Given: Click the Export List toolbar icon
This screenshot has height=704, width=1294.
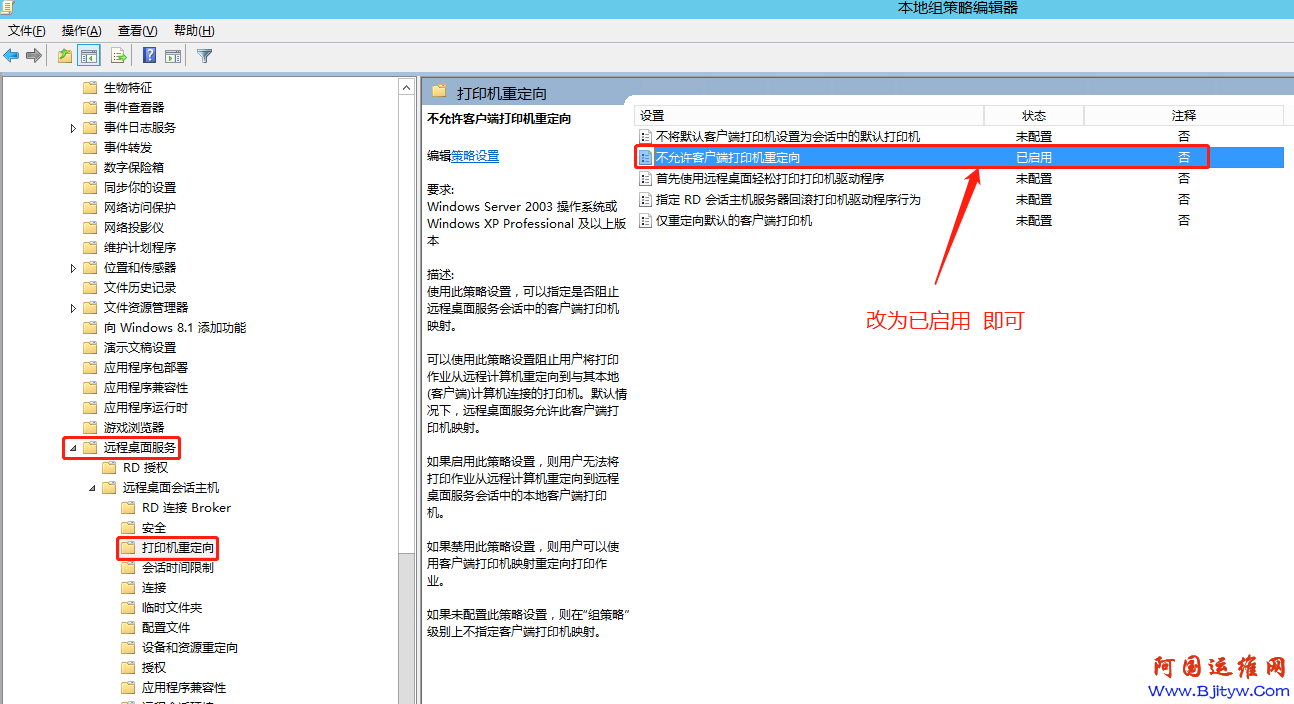Looking at the screenshot, I should (x=119, y=56).
